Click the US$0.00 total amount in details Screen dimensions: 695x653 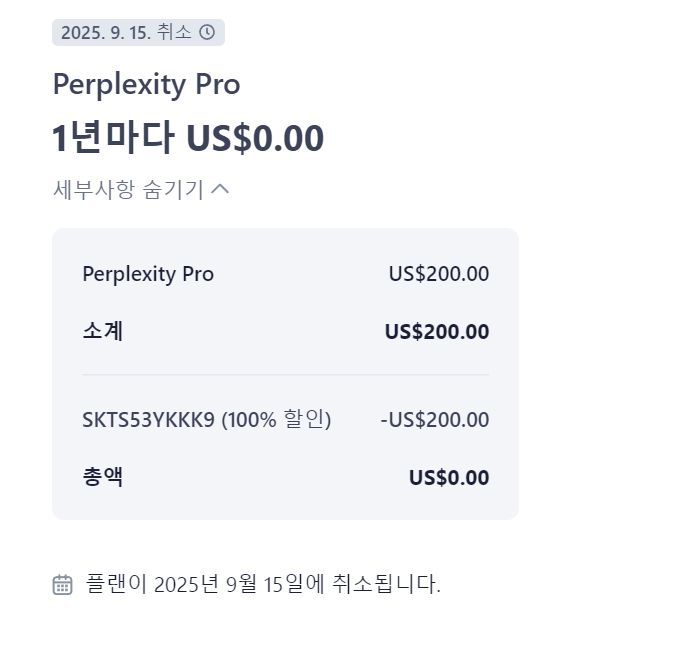tap(449, 477)
